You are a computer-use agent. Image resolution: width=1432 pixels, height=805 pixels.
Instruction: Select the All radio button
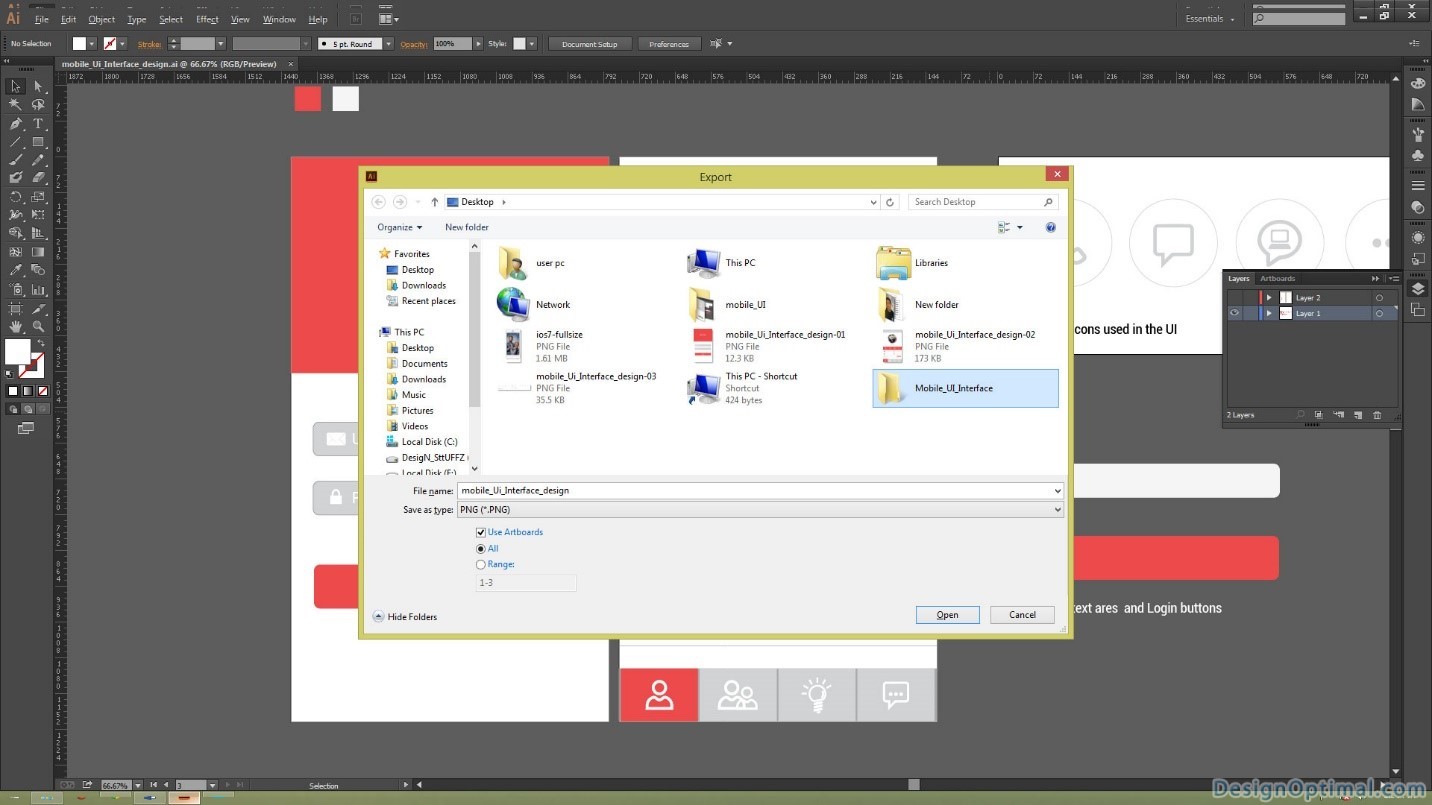pos(481,549)
